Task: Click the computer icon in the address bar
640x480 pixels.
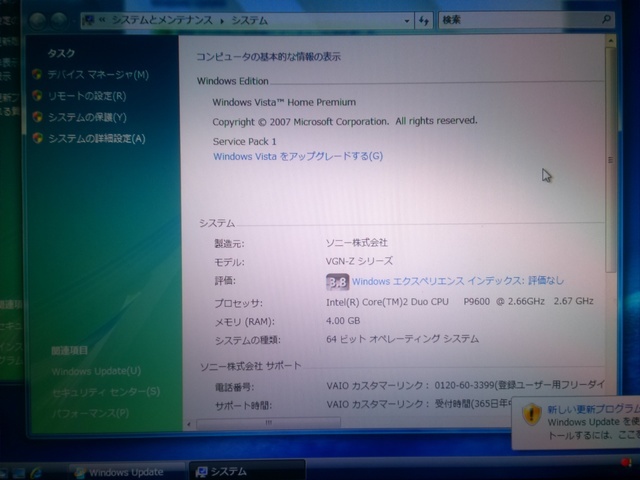Action: (88, 20)
